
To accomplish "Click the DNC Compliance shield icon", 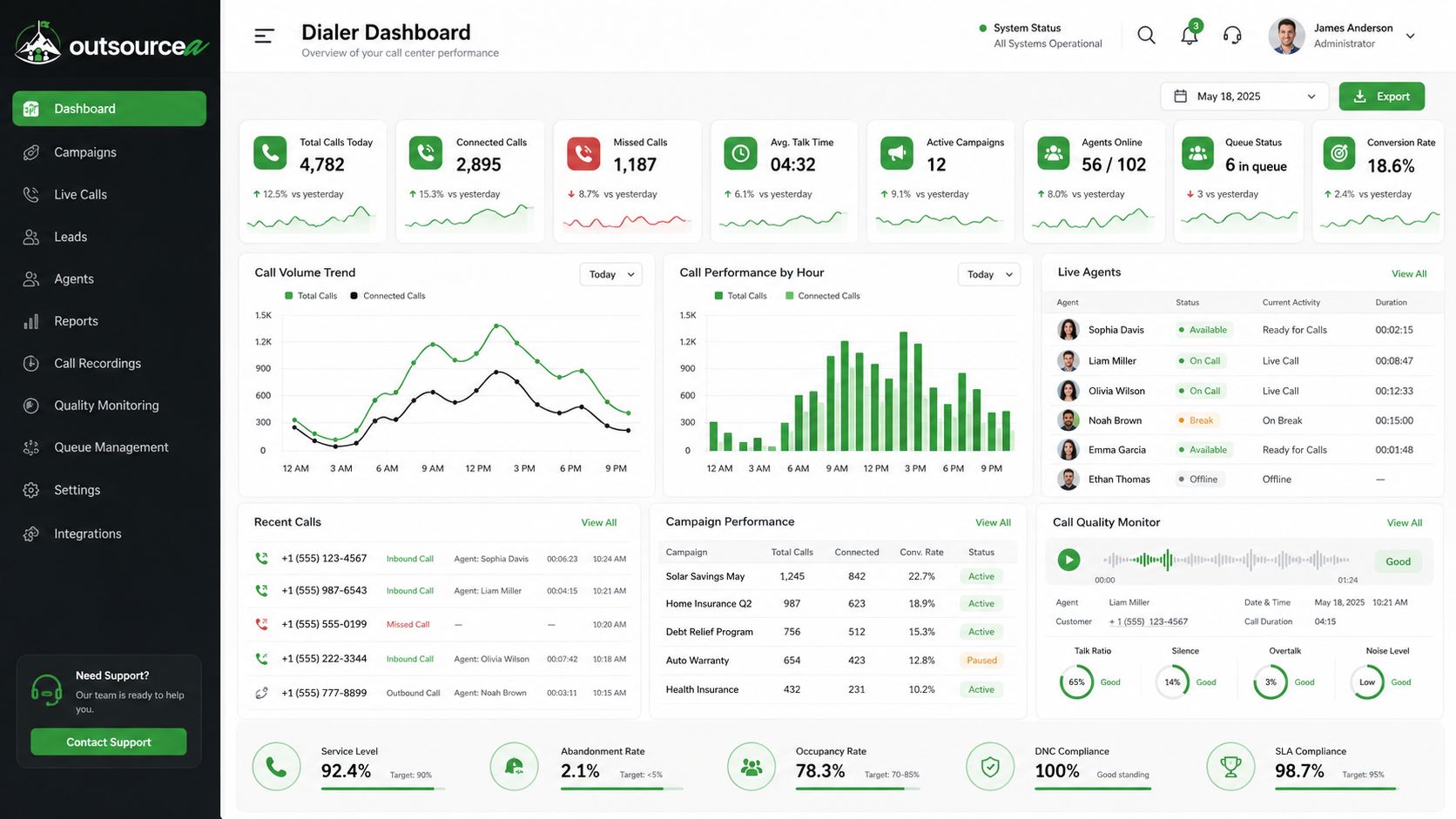I will click(x=990, y=767).
